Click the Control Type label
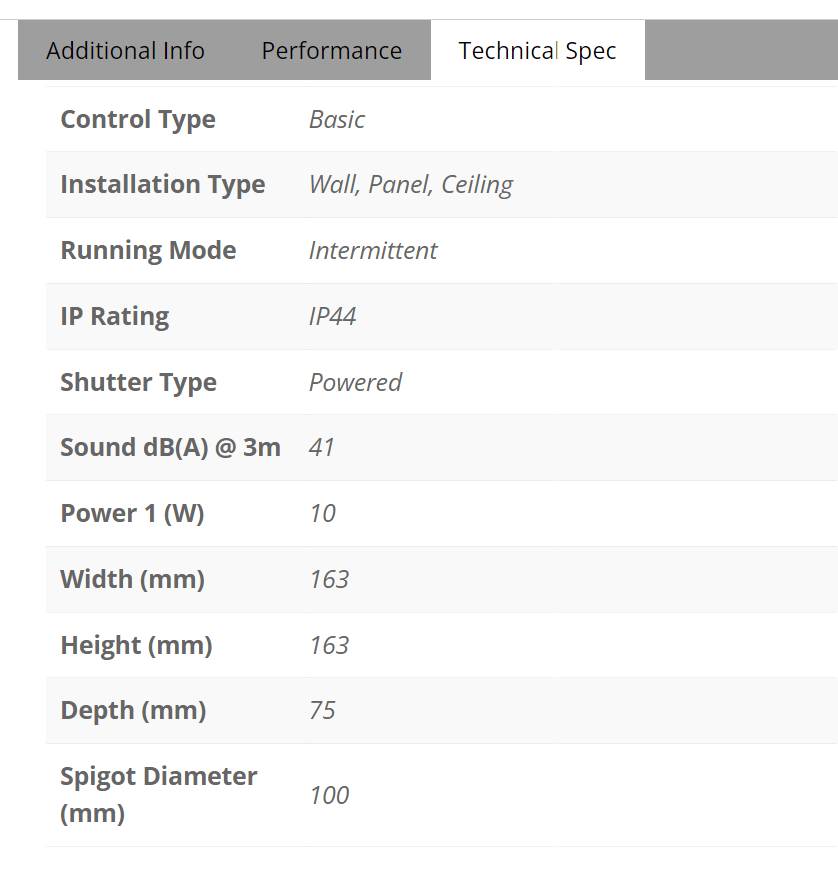 pyautogui.click(x=138, y=120)
